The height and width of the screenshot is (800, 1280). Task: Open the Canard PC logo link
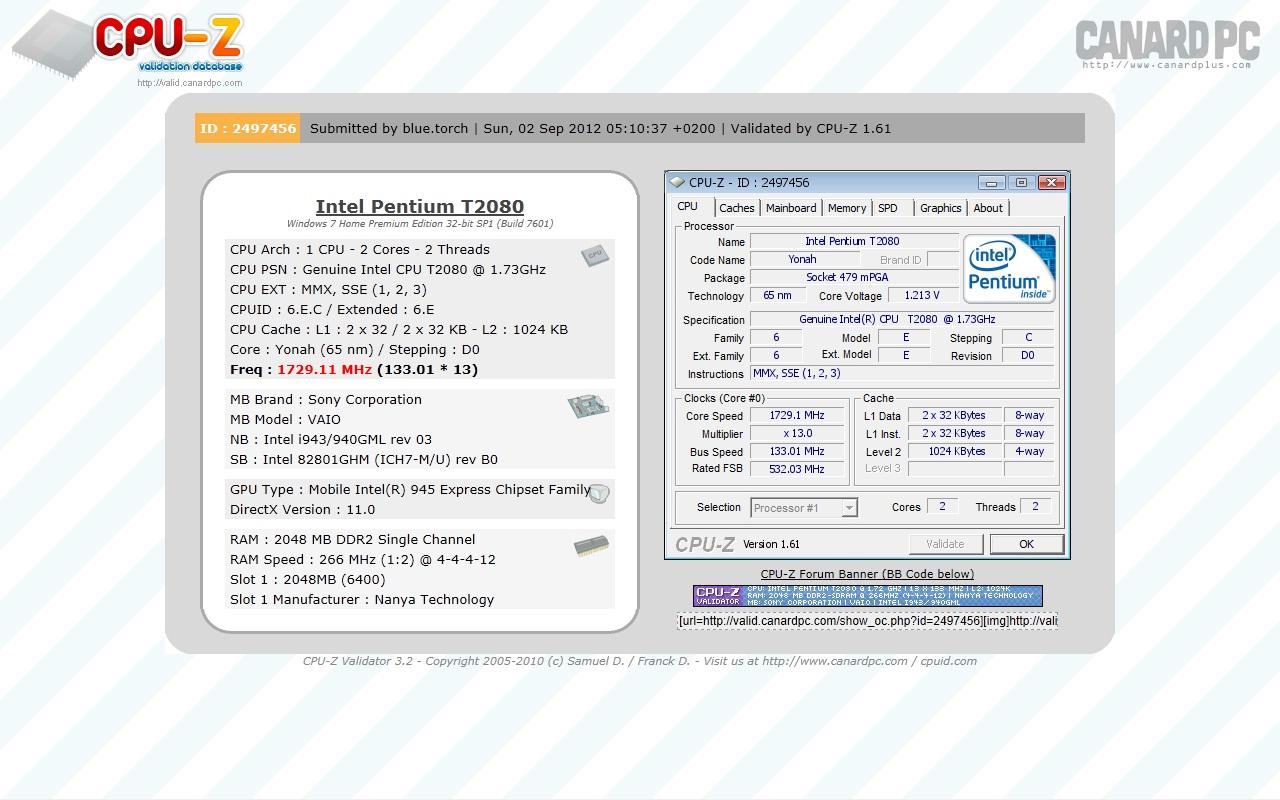click(1166, 44)
